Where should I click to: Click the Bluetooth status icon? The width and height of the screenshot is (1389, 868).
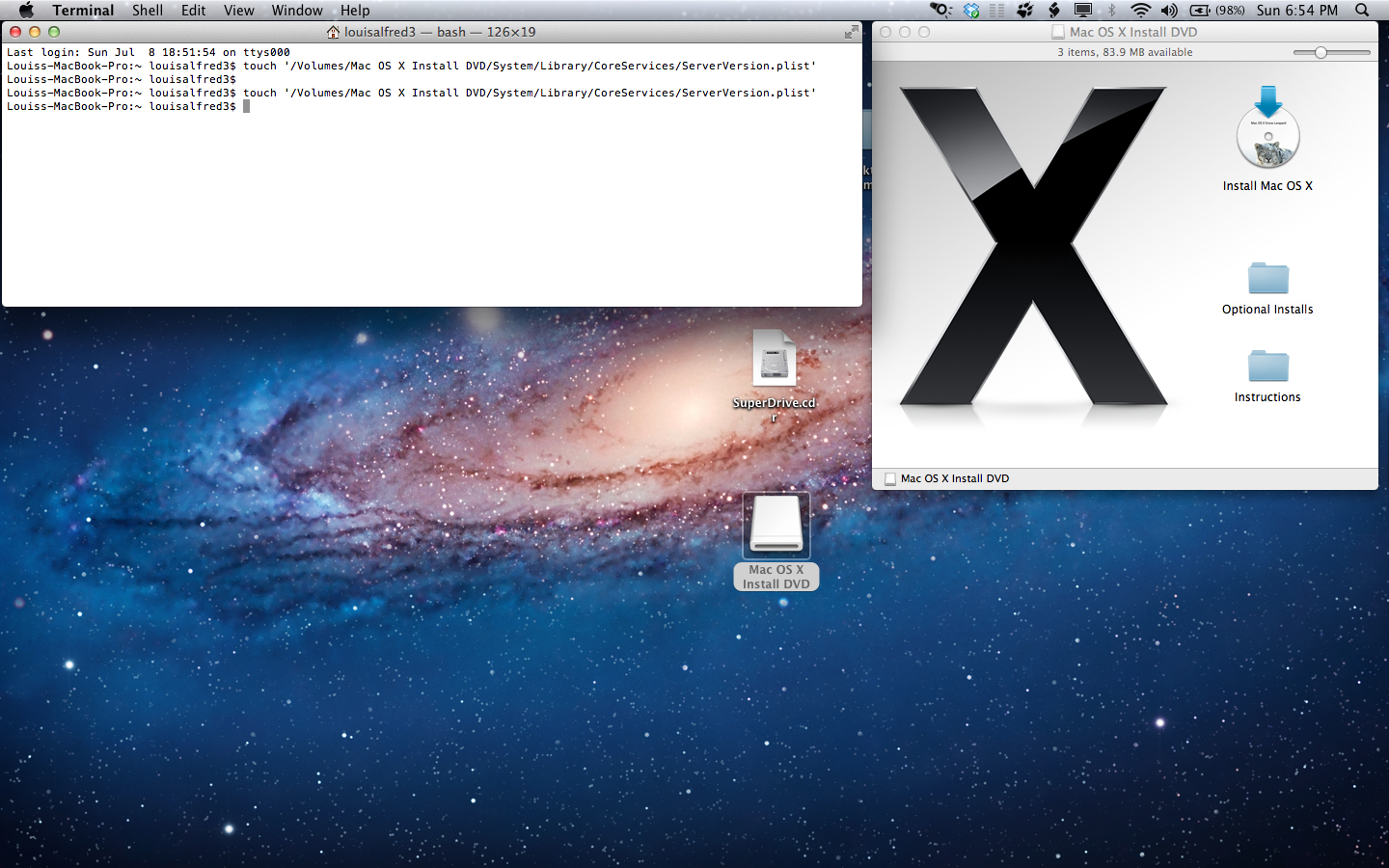[x=1112, y=10]
